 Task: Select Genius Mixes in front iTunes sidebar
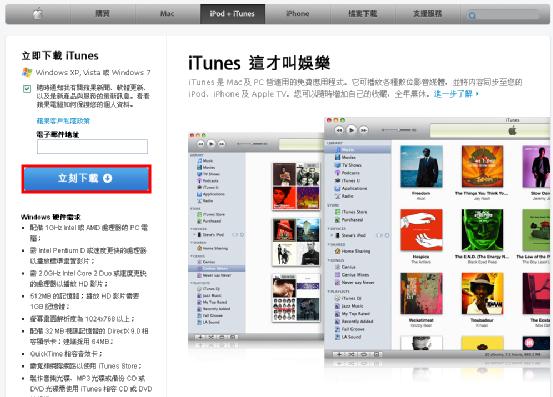[351, 275]
